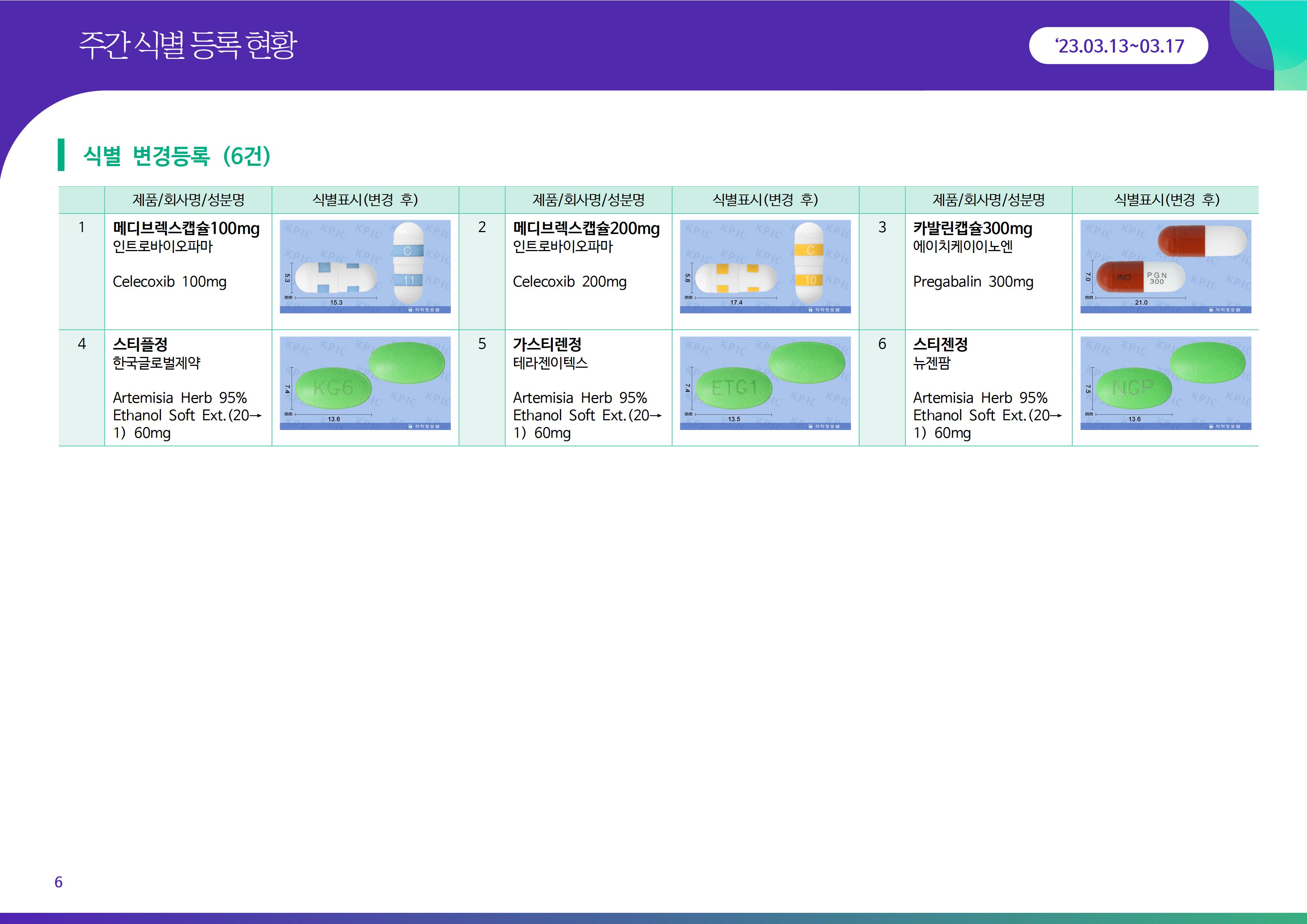Click the 메디브렉스캡슐100mg capsule image
This screenshot has height=924, width=1307.
[x=365, y=266]
